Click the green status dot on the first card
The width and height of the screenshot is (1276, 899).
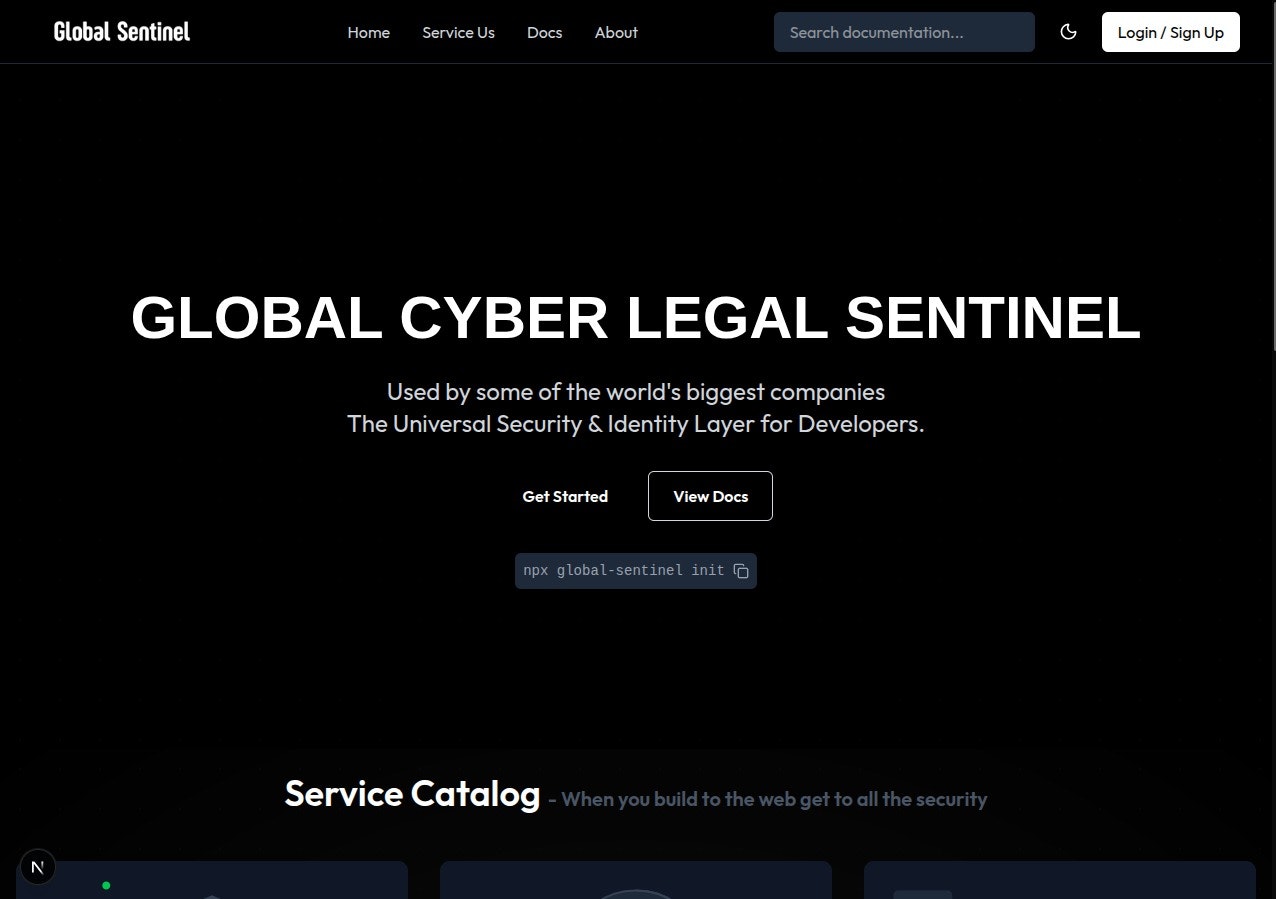(106, 884)
